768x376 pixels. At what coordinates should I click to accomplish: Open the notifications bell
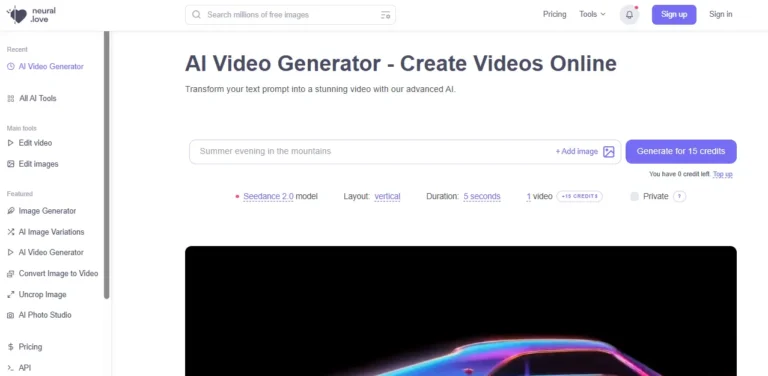(x=629, y=15)
